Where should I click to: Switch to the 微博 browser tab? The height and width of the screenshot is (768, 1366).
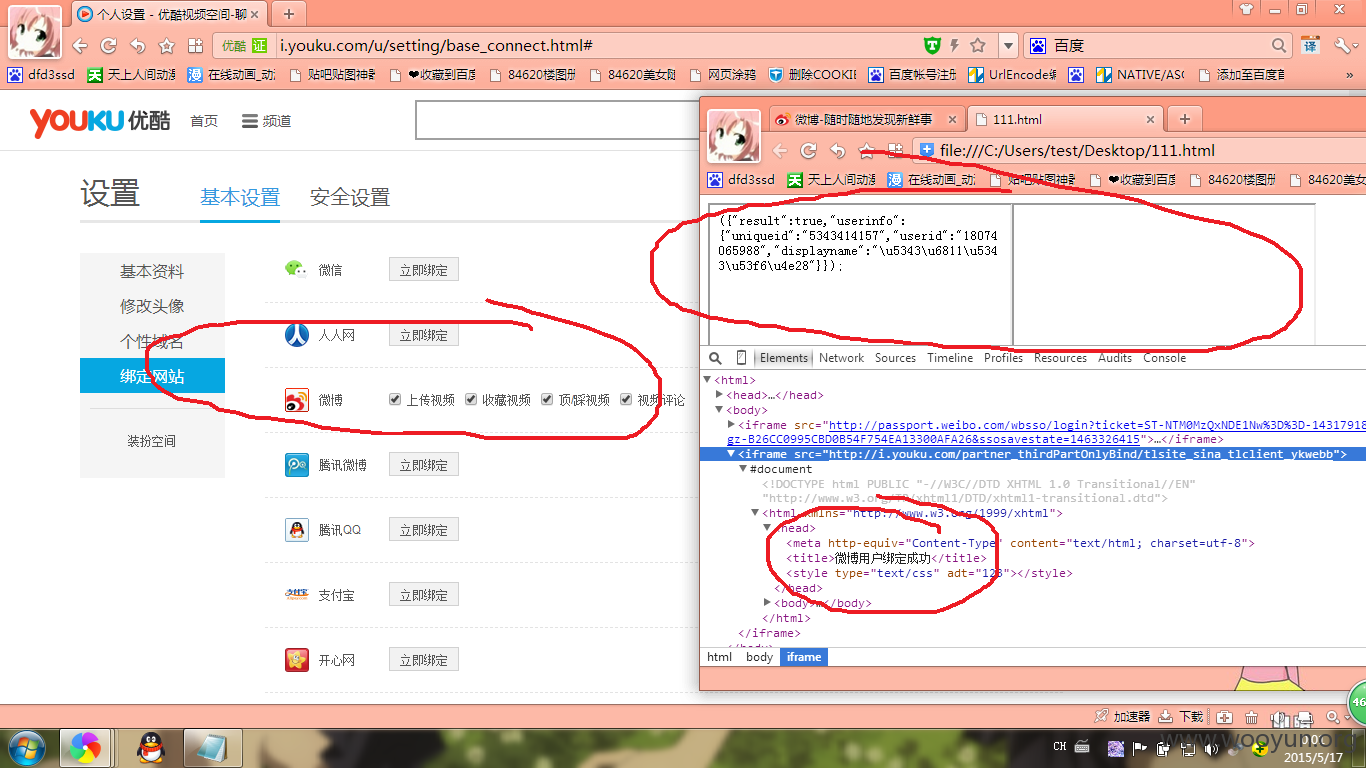click(864, 119)
